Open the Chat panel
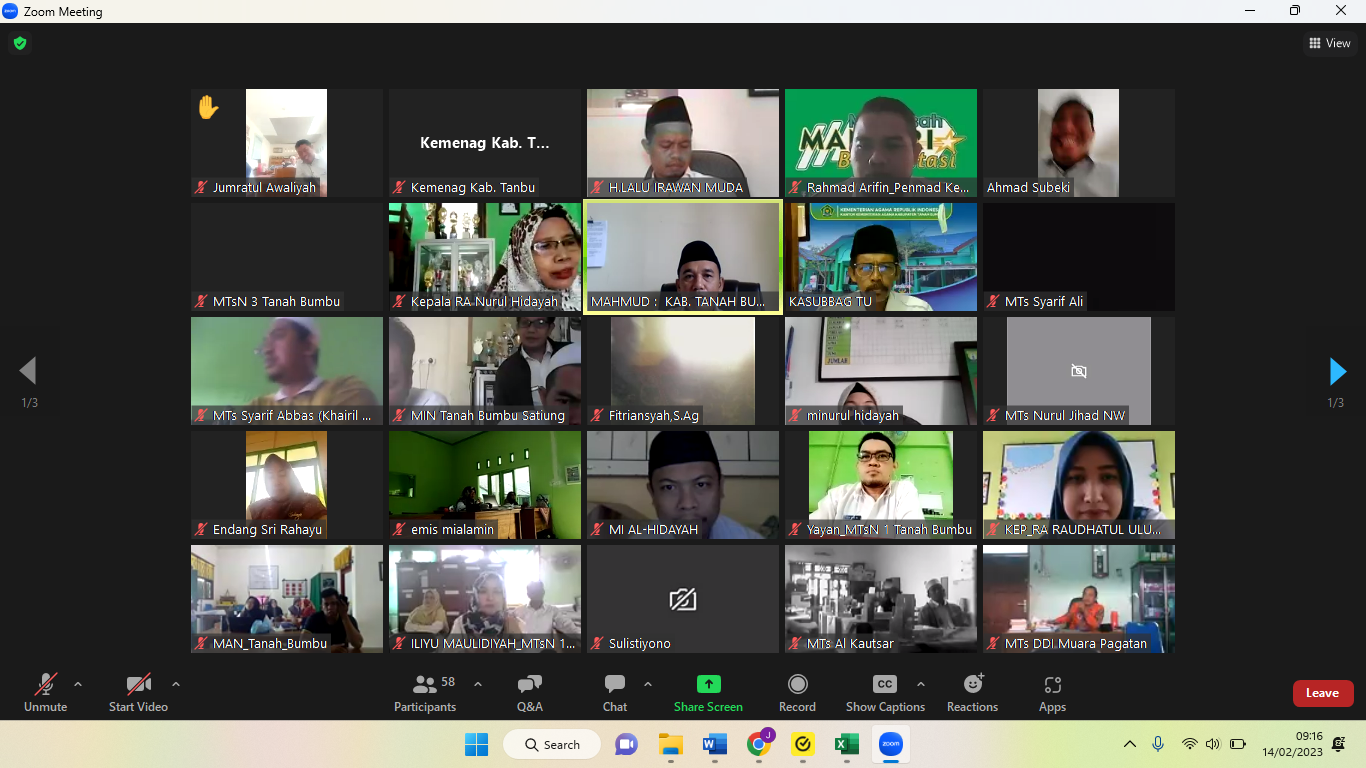 [614, 693]
